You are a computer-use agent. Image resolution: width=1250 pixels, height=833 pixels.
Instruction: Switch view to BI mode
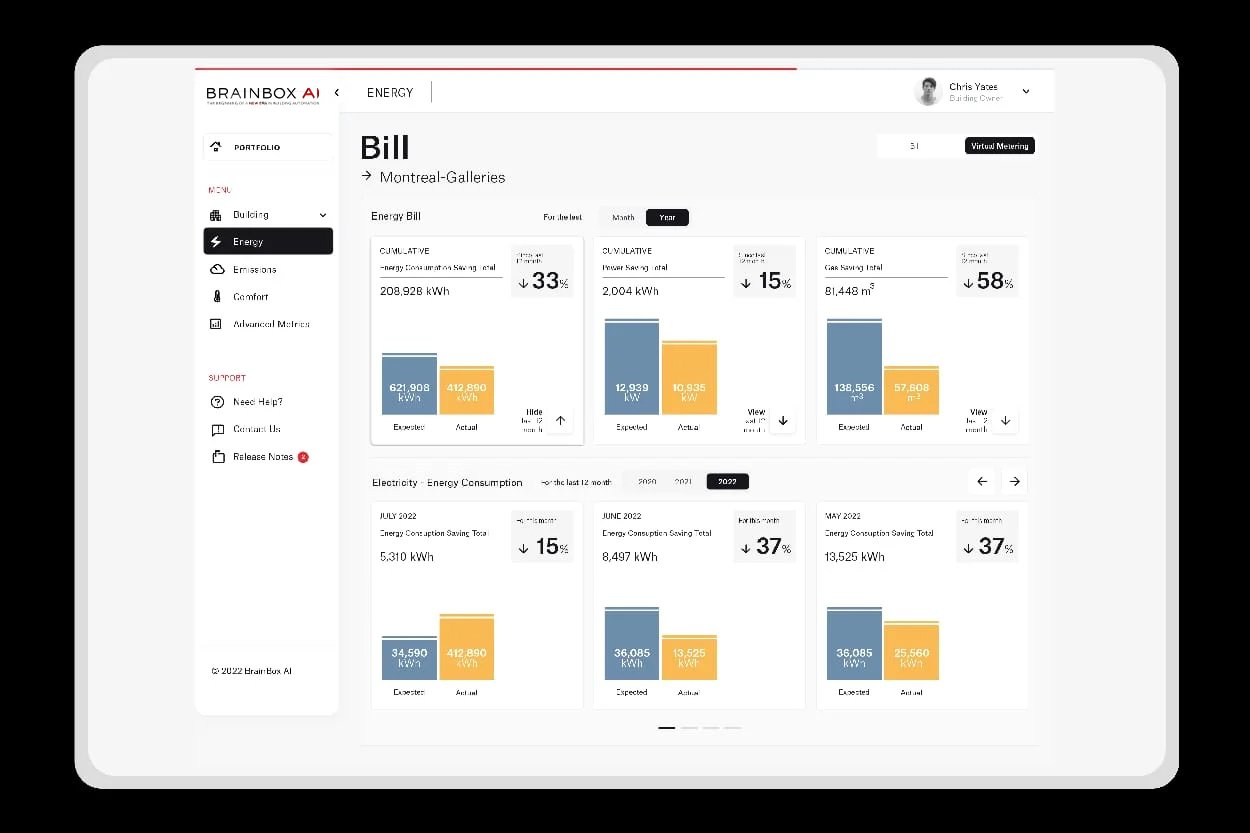pos(914,146)
